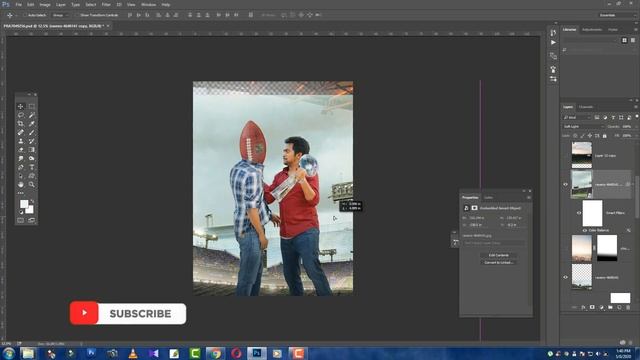The image size is (640, 360).
Task: Select the Zoom tool
Action: (31, 184)
